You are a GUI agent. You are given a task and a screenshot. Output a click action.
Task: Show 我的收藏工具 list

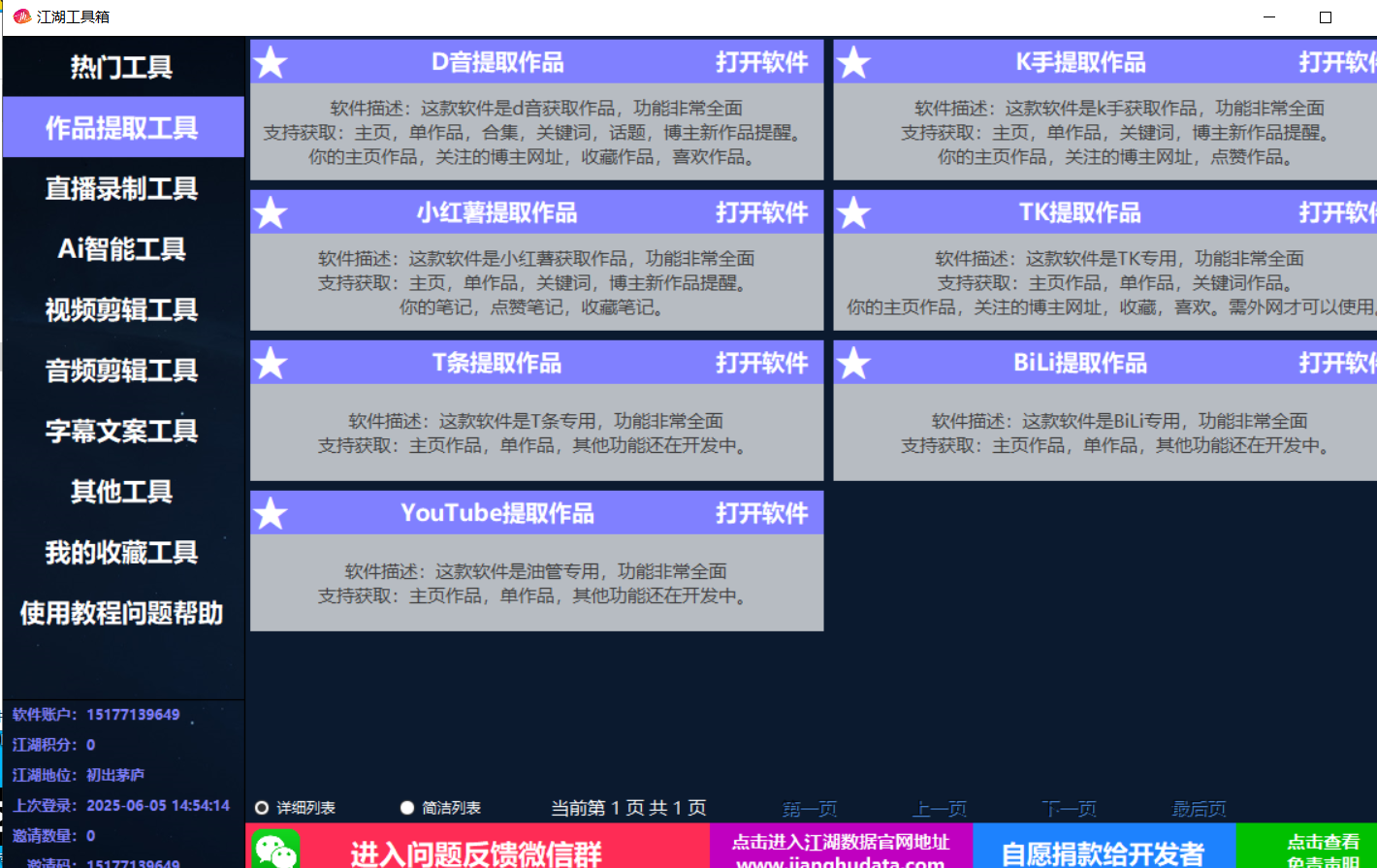[x=122, y=552]
